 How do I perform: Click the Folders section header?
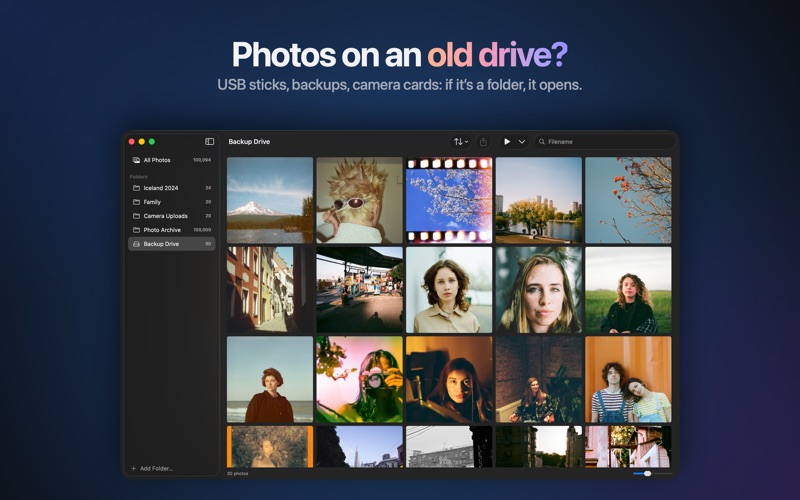click(x=139, y=177)
